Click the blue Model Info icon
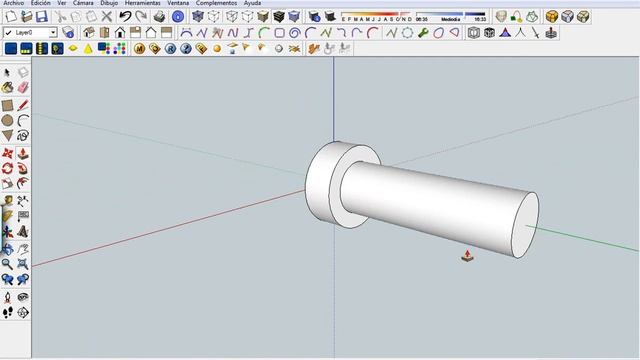 click(178, 17)
